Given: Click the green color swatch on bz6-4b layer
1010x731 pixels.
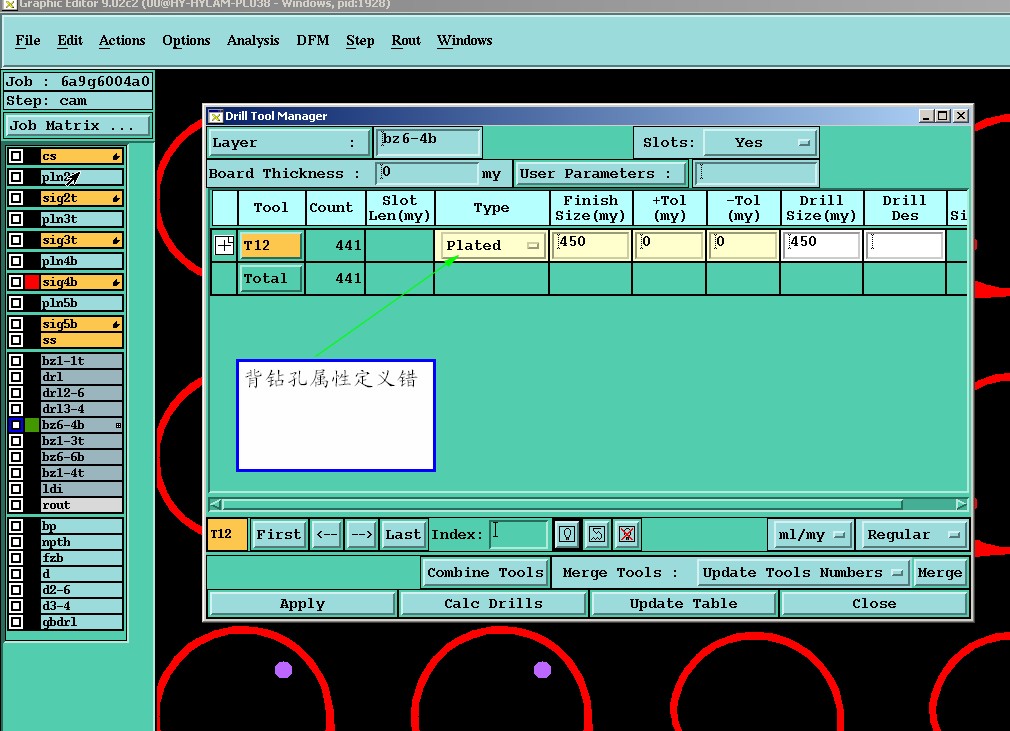Looking at the screenshot, I should pos(32,425).
